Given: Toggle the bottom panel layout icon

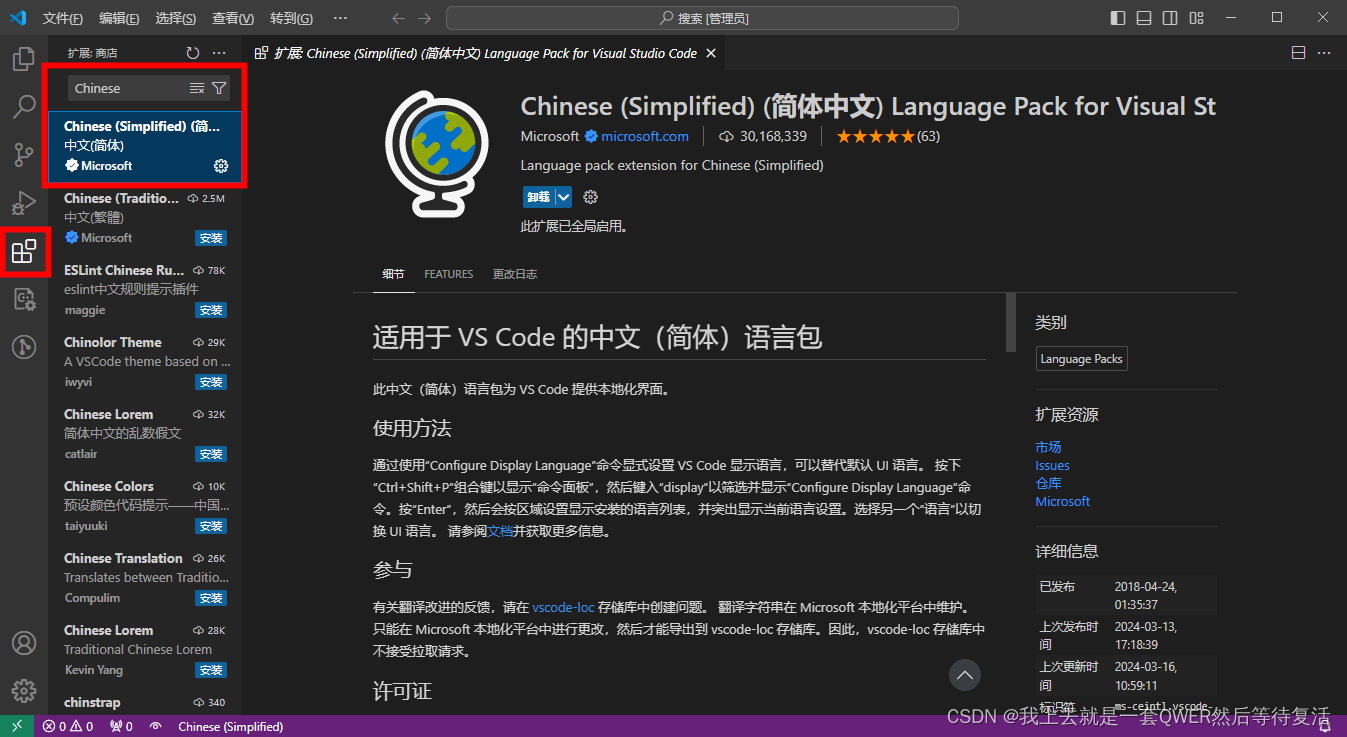Looking at the screenshot, I should (1143, 18).
